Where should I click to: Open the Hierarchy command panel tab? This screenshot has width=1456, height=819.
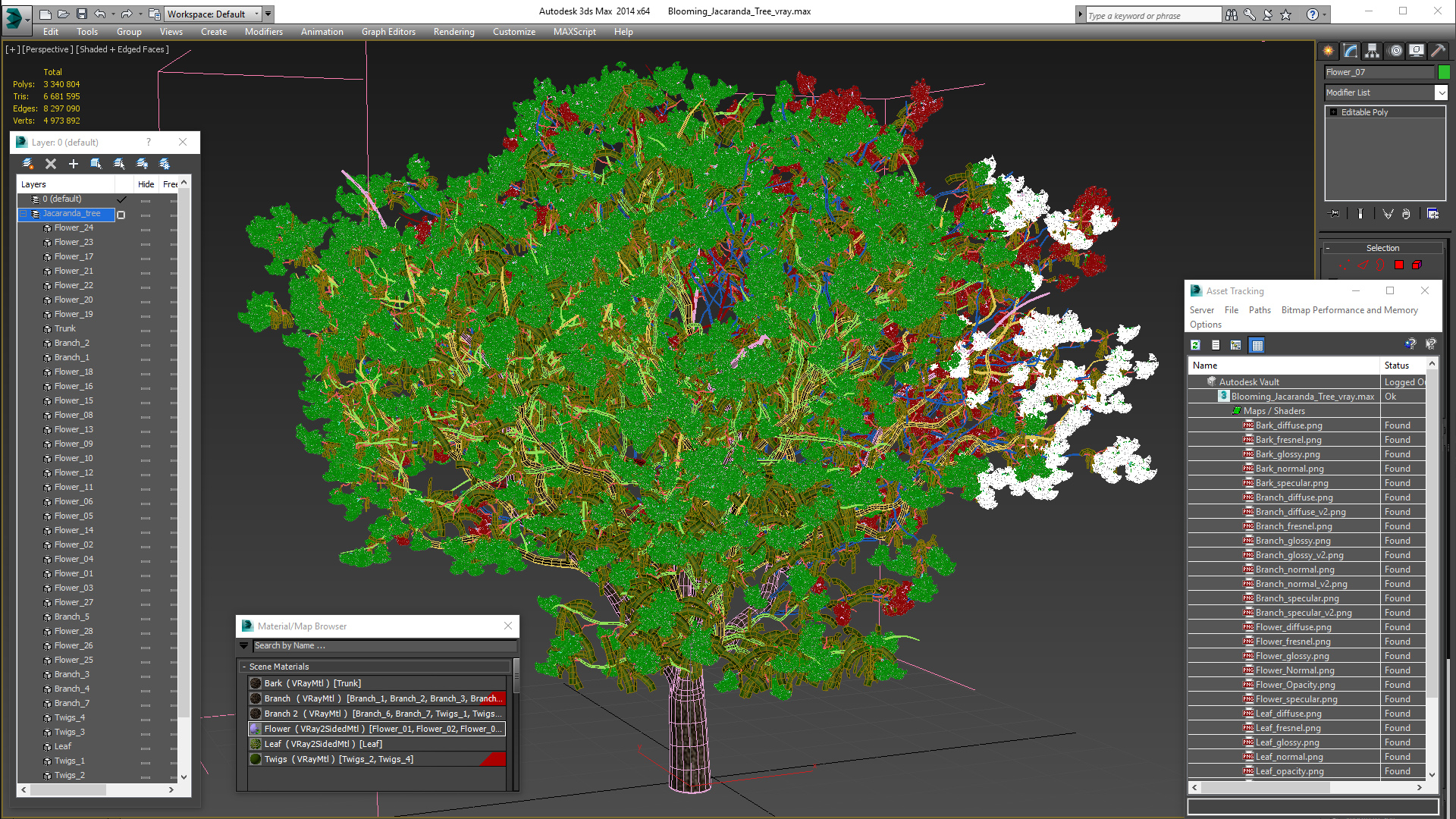tap(1372, 51)
